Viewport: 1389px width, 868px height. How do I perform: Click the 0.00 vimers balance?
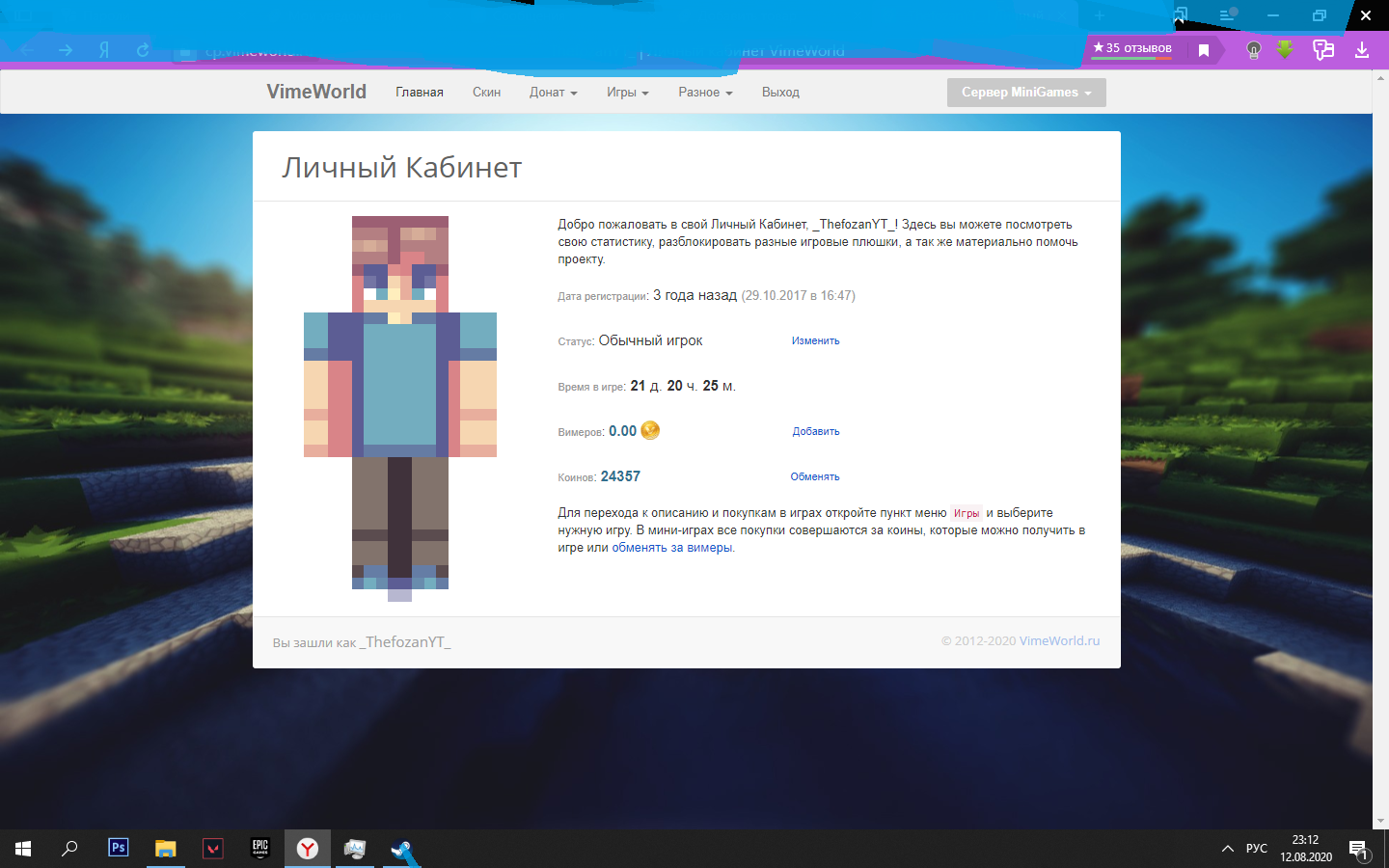click(622, 431)
